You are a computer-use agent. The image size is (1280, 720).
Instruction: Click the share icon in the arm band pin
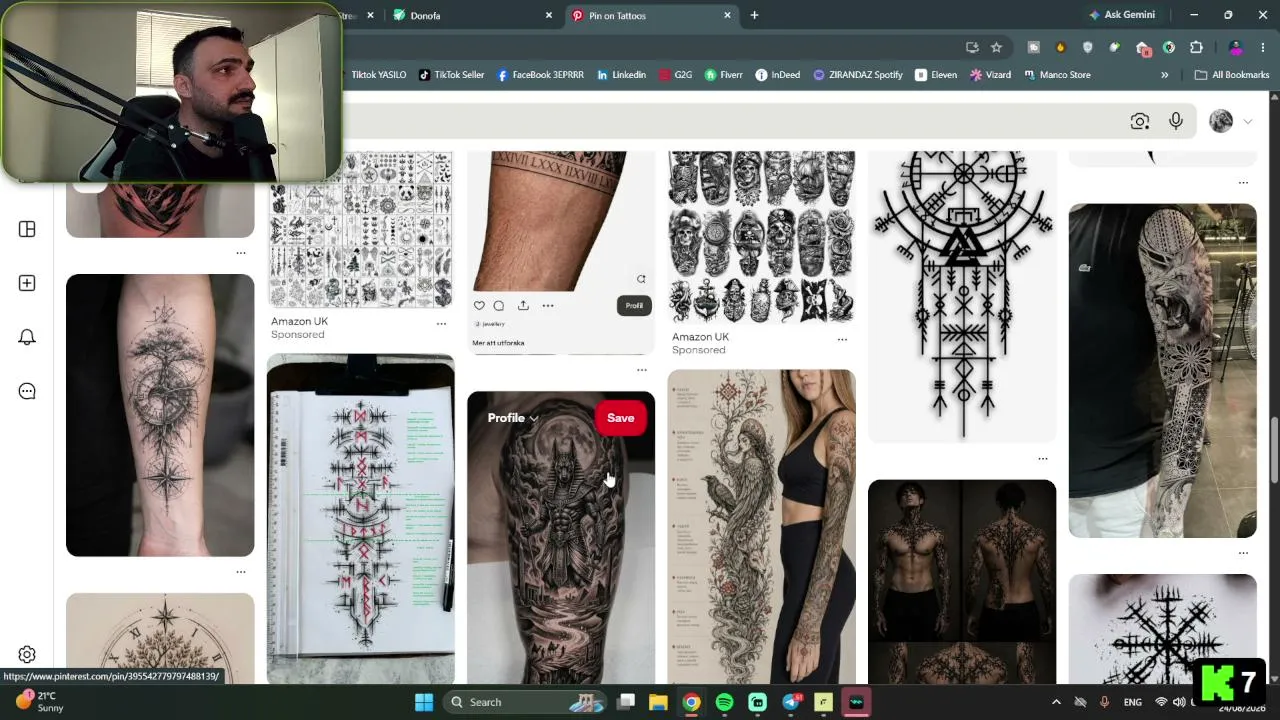pos(523,306)
